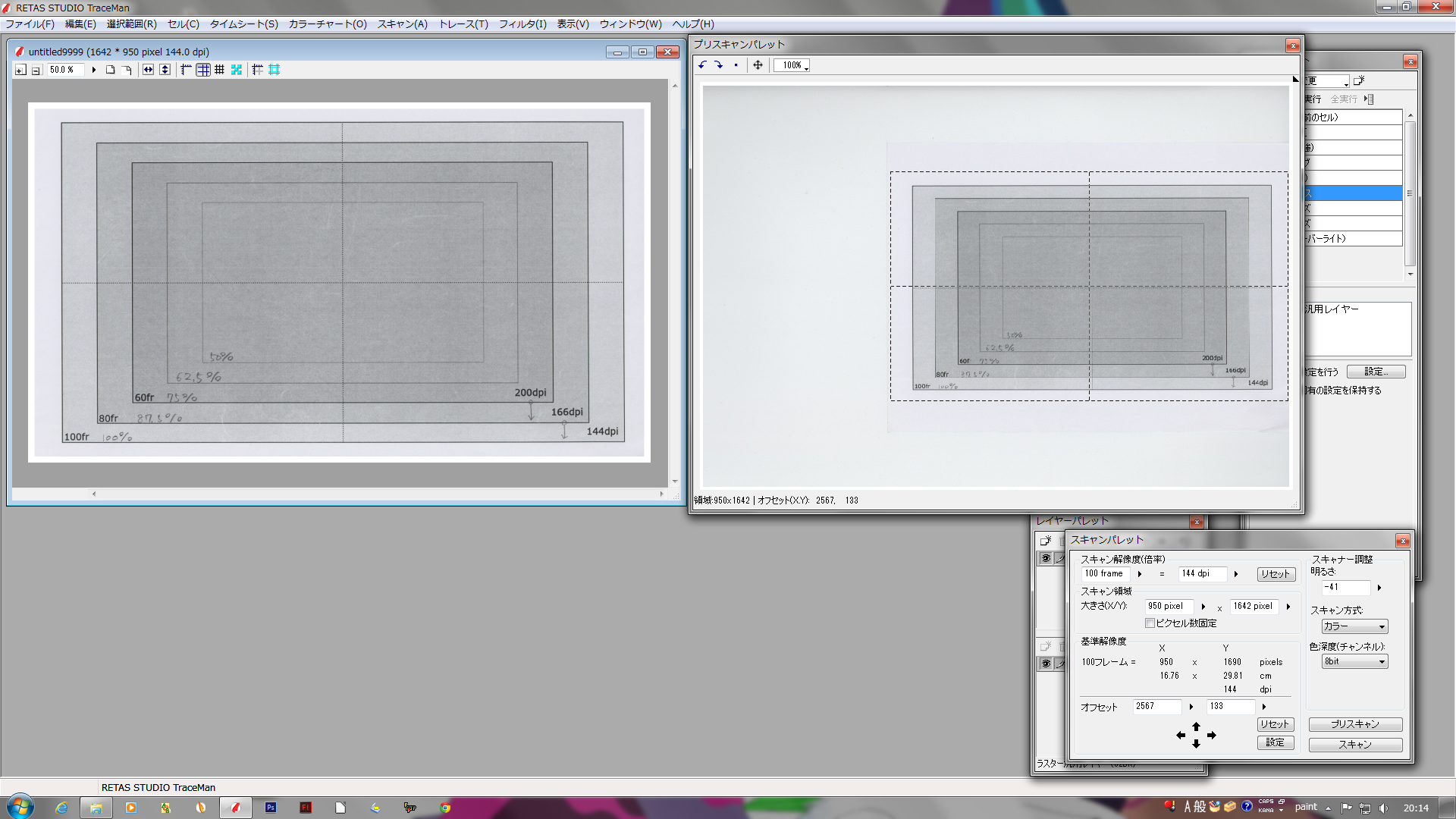The width and height of the screenshot is (1456, 819).
Task: Click right offset arrow in scan palette
Action: [1212, 735]
